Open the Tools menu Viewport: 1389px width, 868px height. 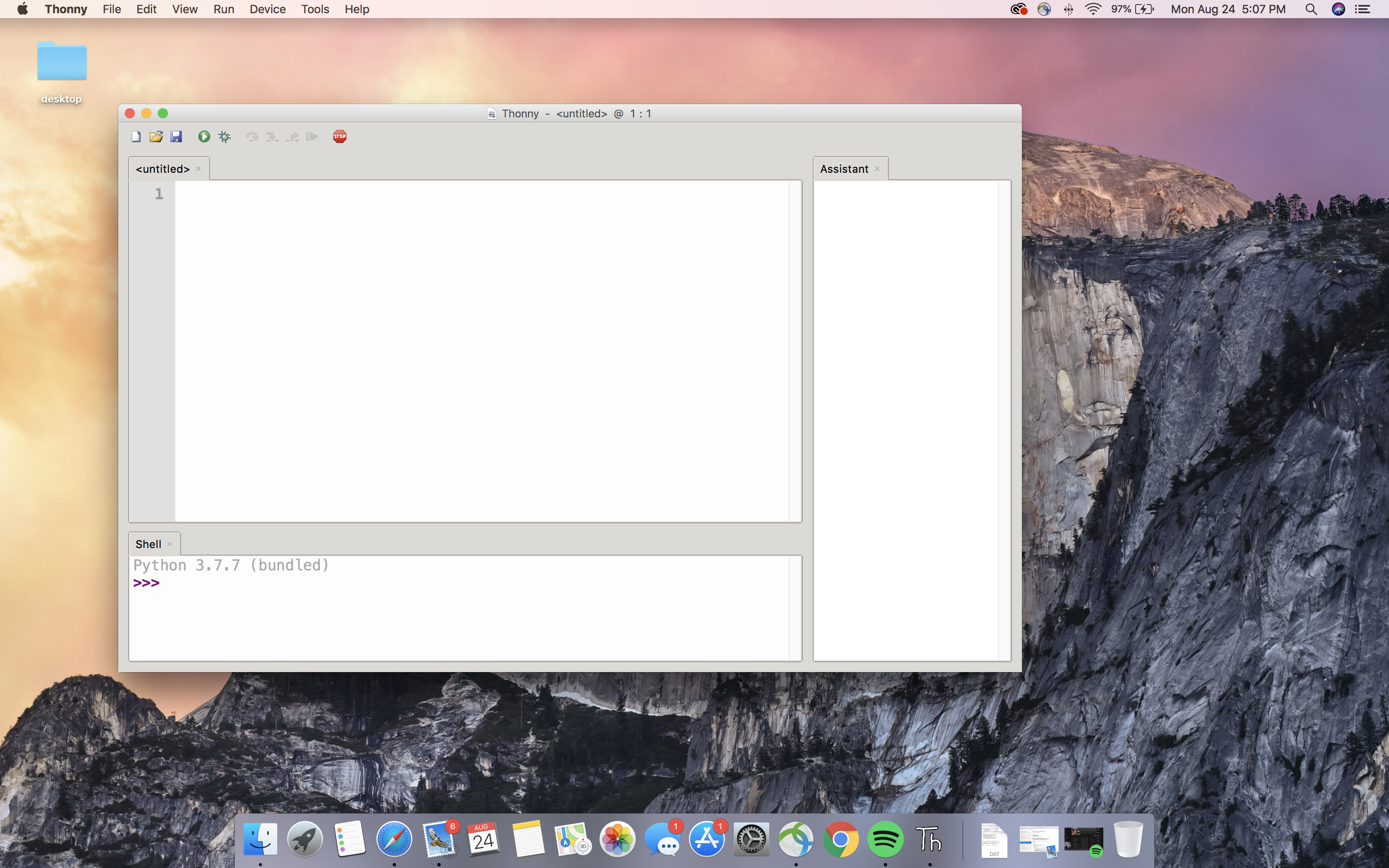tap(315, 9)
